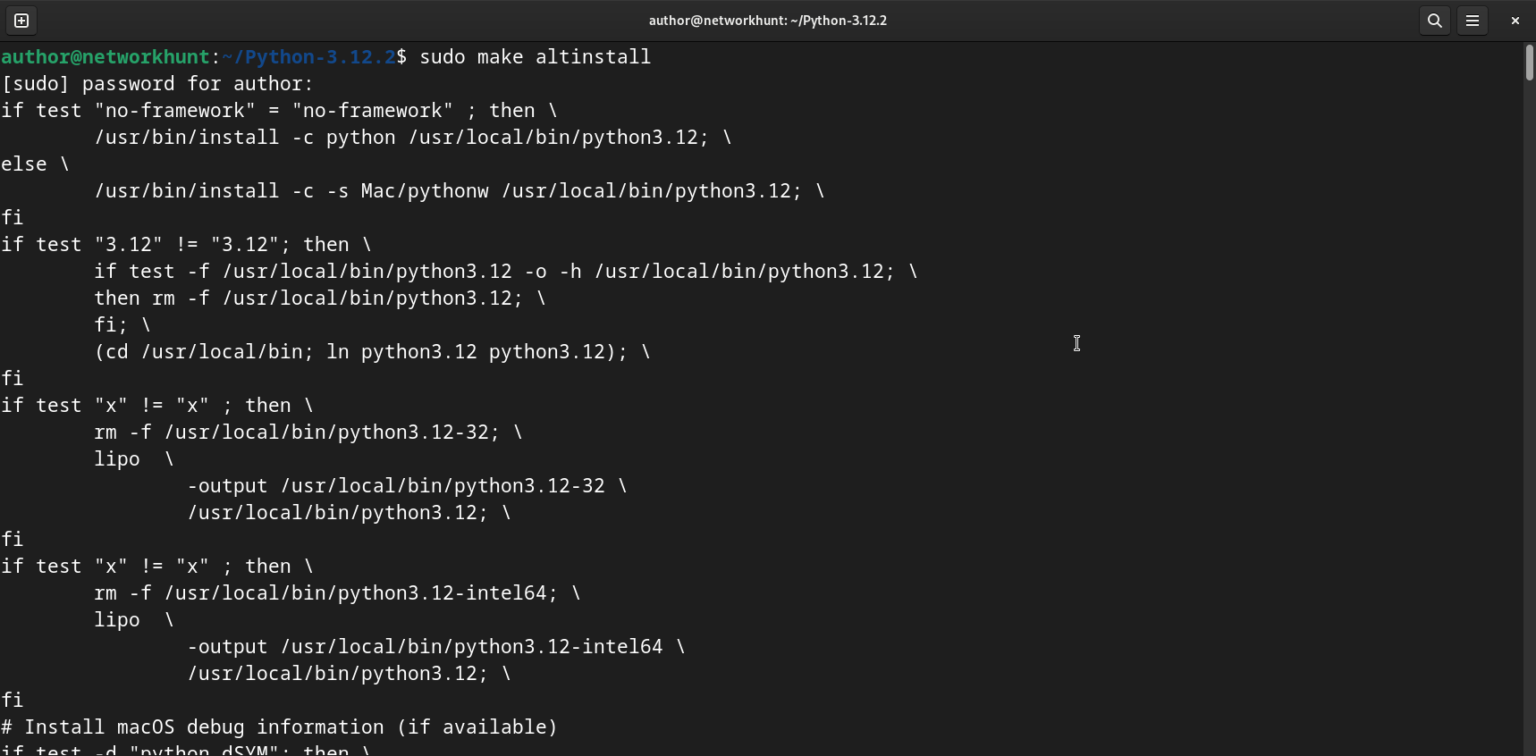Click the 'sudo make altinstall' command text
The image size is (1536, 756).
click(535, 57)
